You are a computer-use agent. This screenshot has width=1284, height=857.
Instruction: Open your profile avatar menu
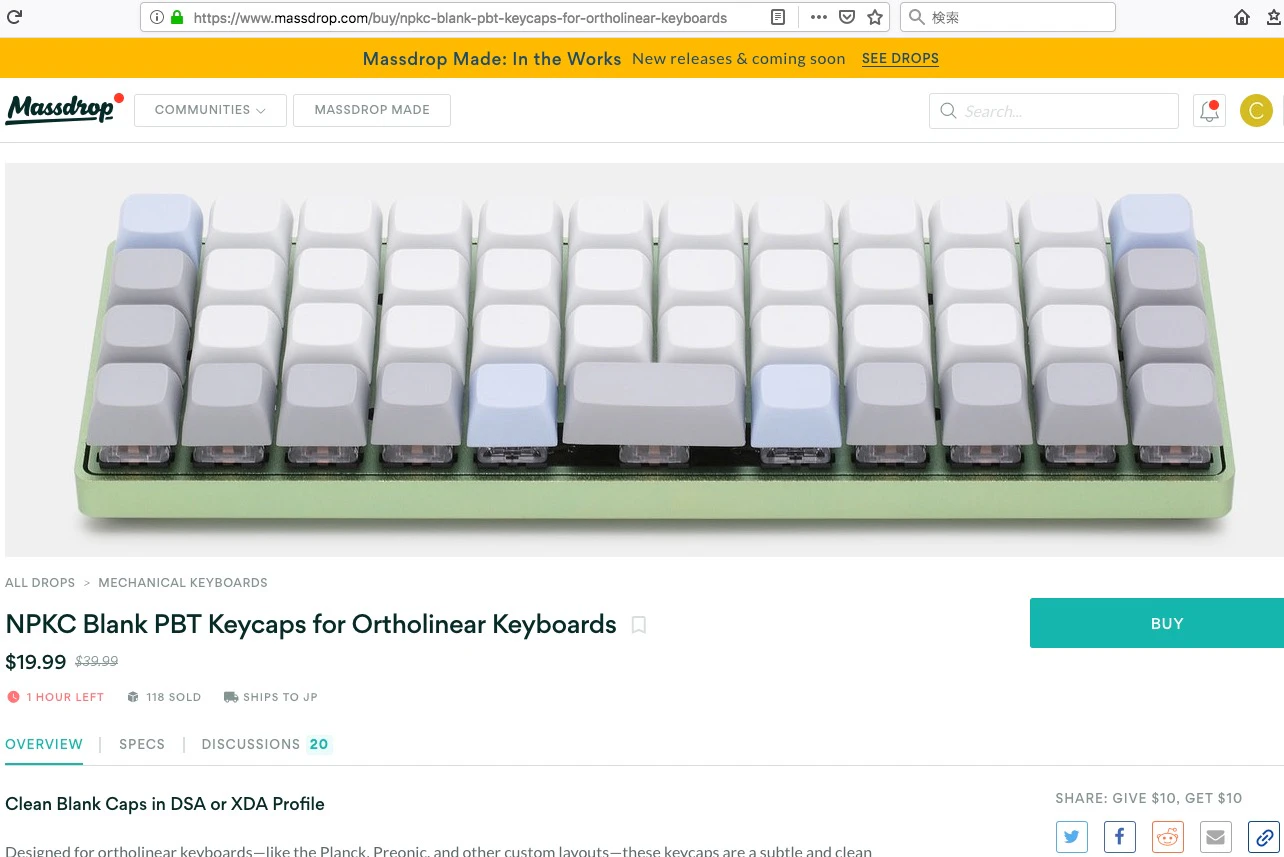[1256, 110]
